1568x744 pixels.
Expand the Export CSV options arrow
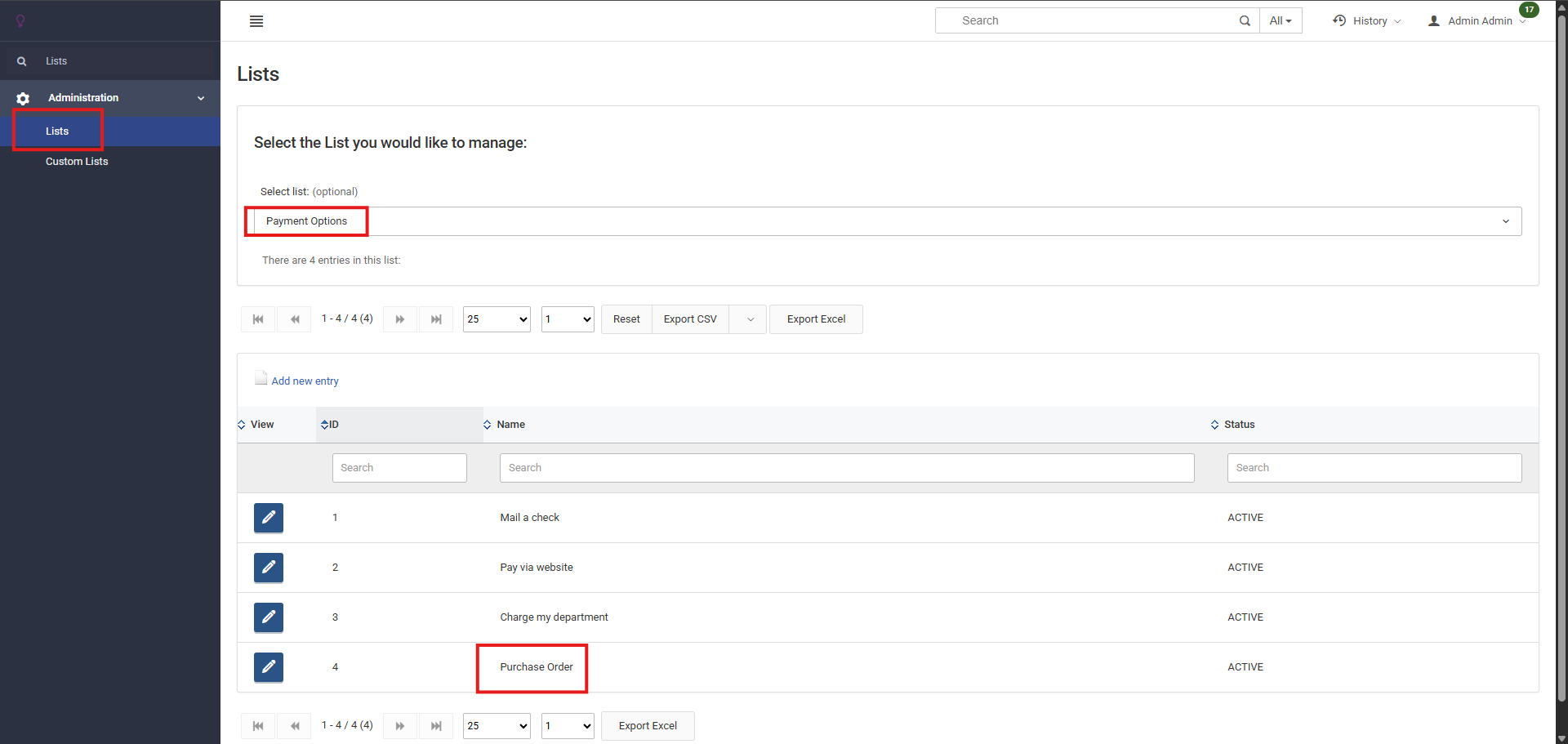[748, 319]
